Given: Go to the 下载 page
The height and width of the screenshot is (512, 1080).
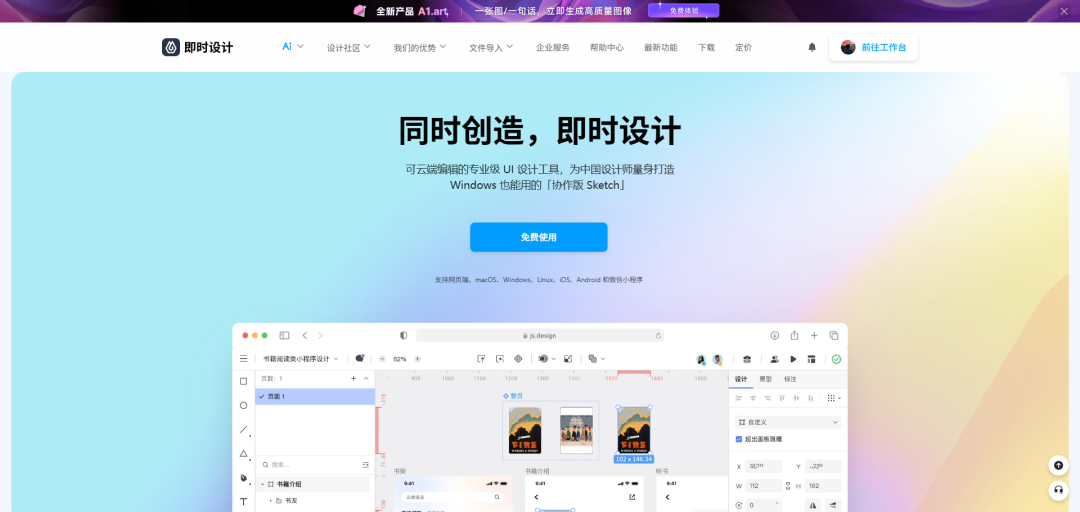Looking at the screenshot, I should [x=706, y=48].
